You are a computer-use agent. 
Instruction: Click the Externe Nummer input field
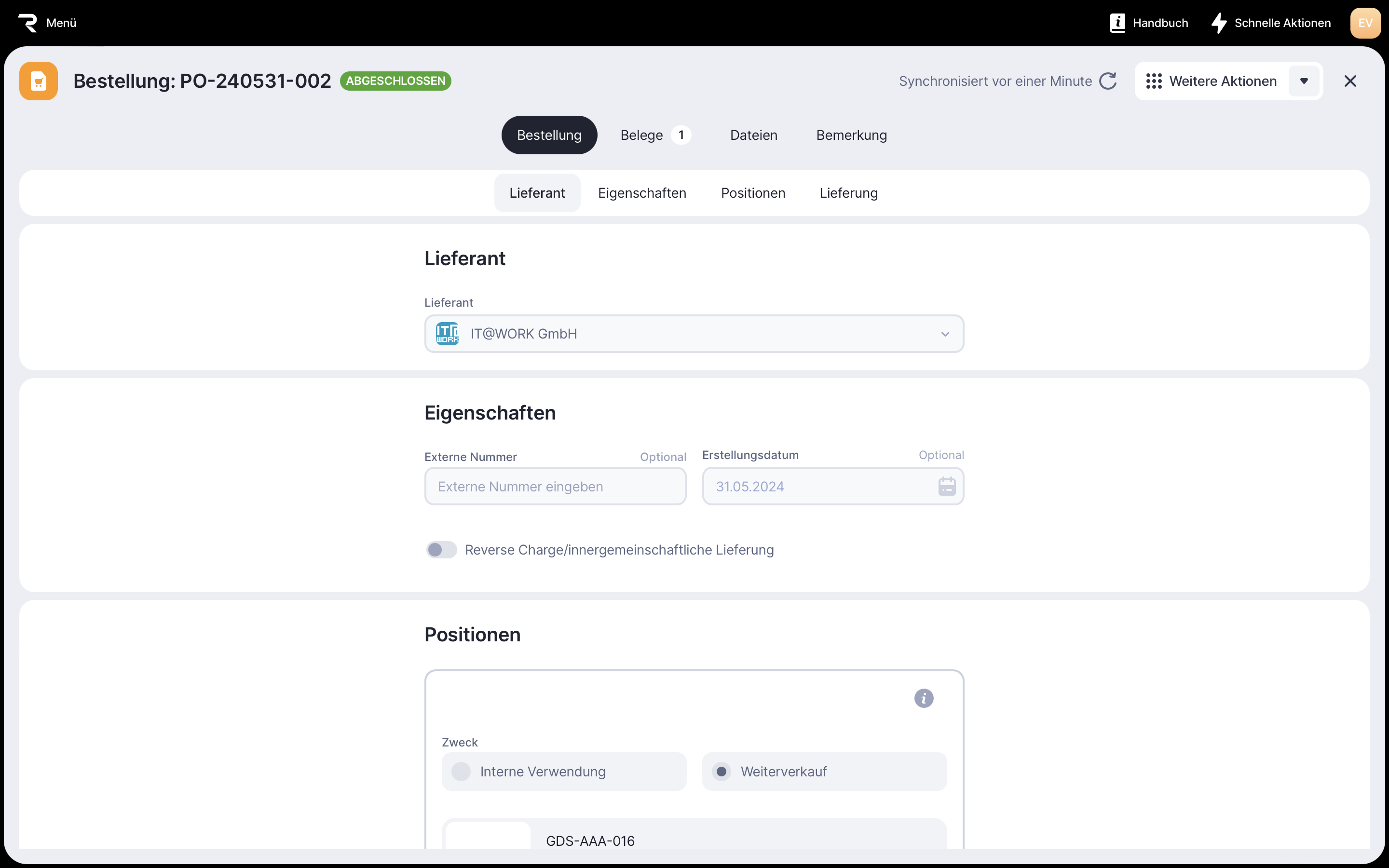555,486
